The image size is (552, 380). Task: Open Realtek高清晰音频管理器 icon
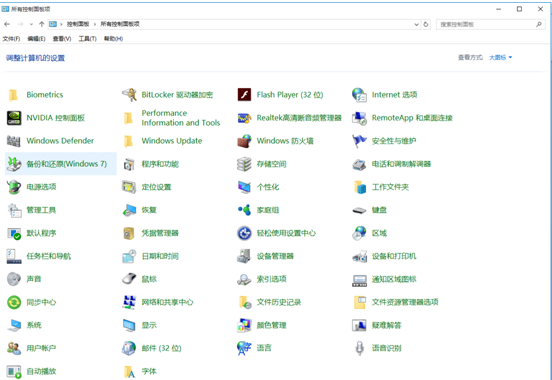[244, 118]
